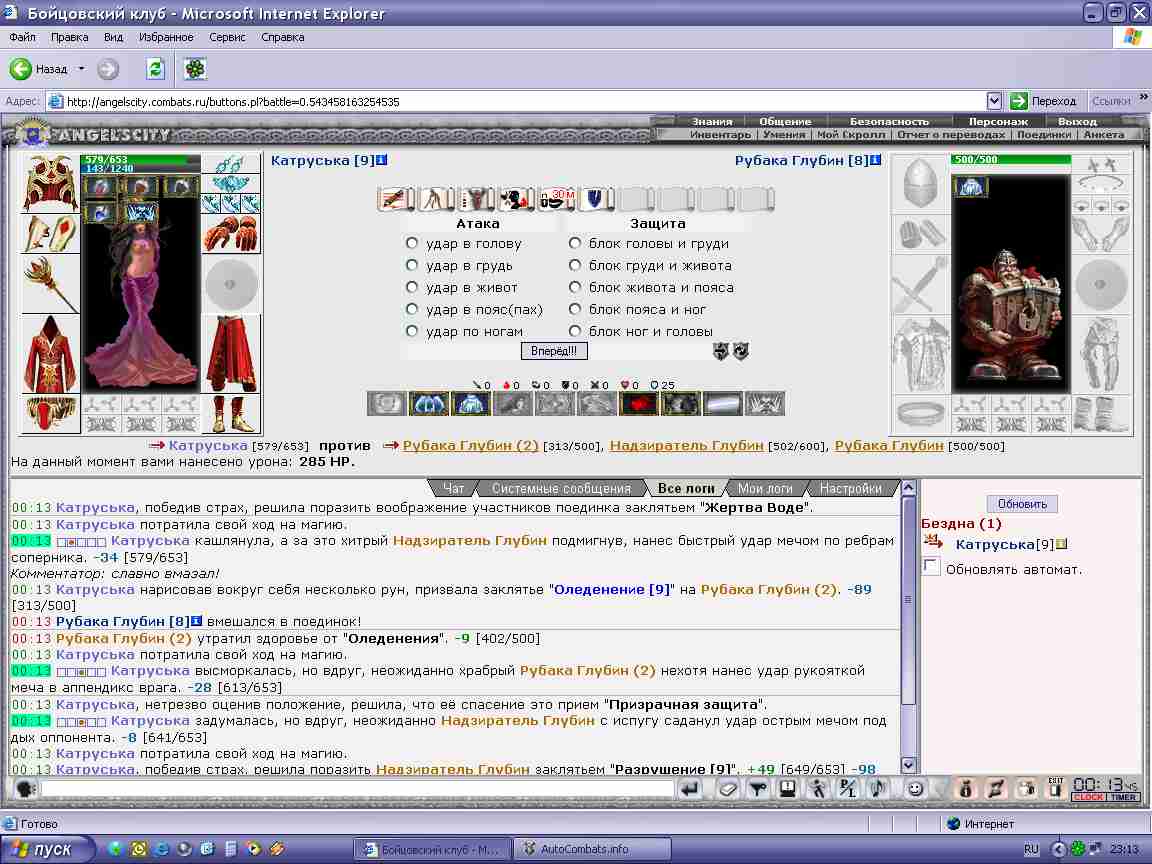Click Катруська's green HP bar 579/653
This screenshot has width=1152, height=864.
pyautogui.click(x=140, y=159)
